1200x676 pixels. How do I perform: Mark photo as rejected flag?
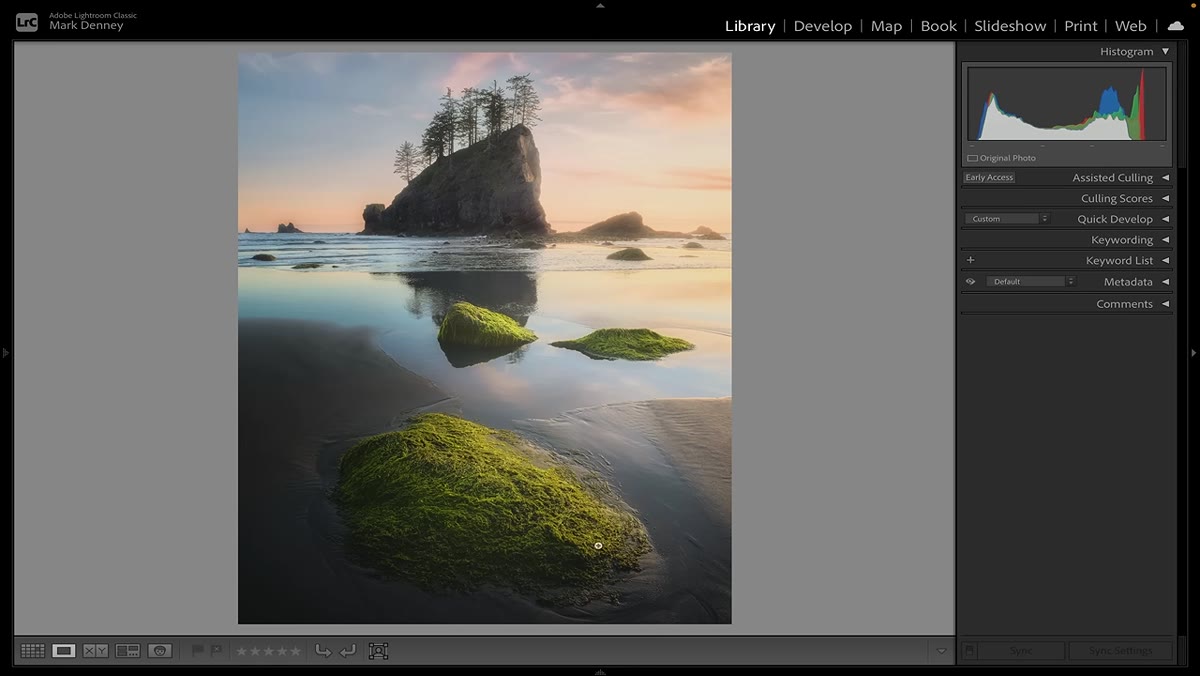[x=216, y=651]
